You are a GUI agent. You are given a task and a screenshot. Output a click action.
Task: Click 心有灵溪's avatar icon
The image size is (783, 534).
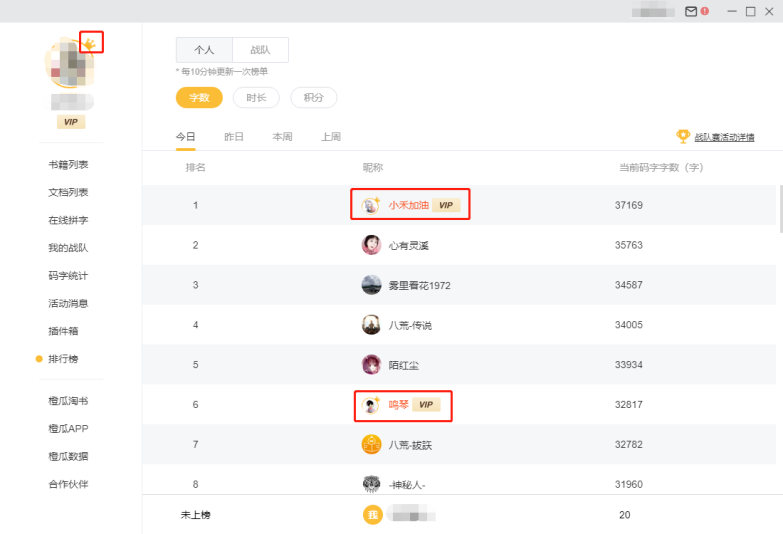(371, 245)
